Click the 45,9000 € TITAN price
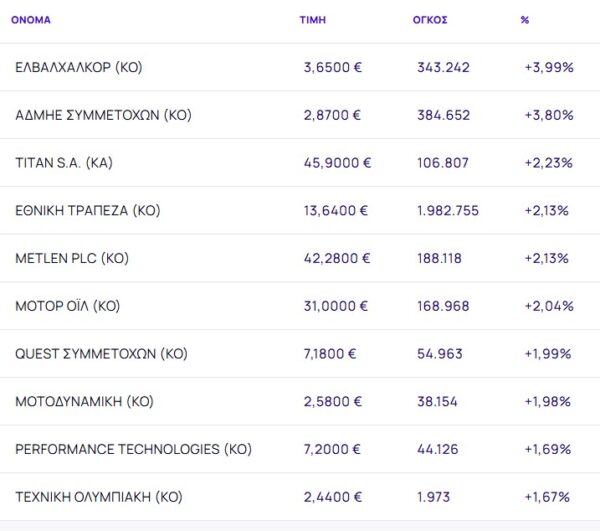The width and height of the screenshot is (600, 531). point(337,162)
